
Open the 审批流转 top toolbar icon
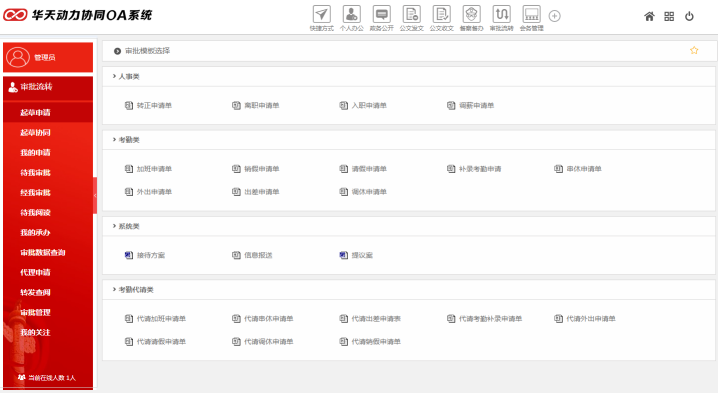click(501, 14)
